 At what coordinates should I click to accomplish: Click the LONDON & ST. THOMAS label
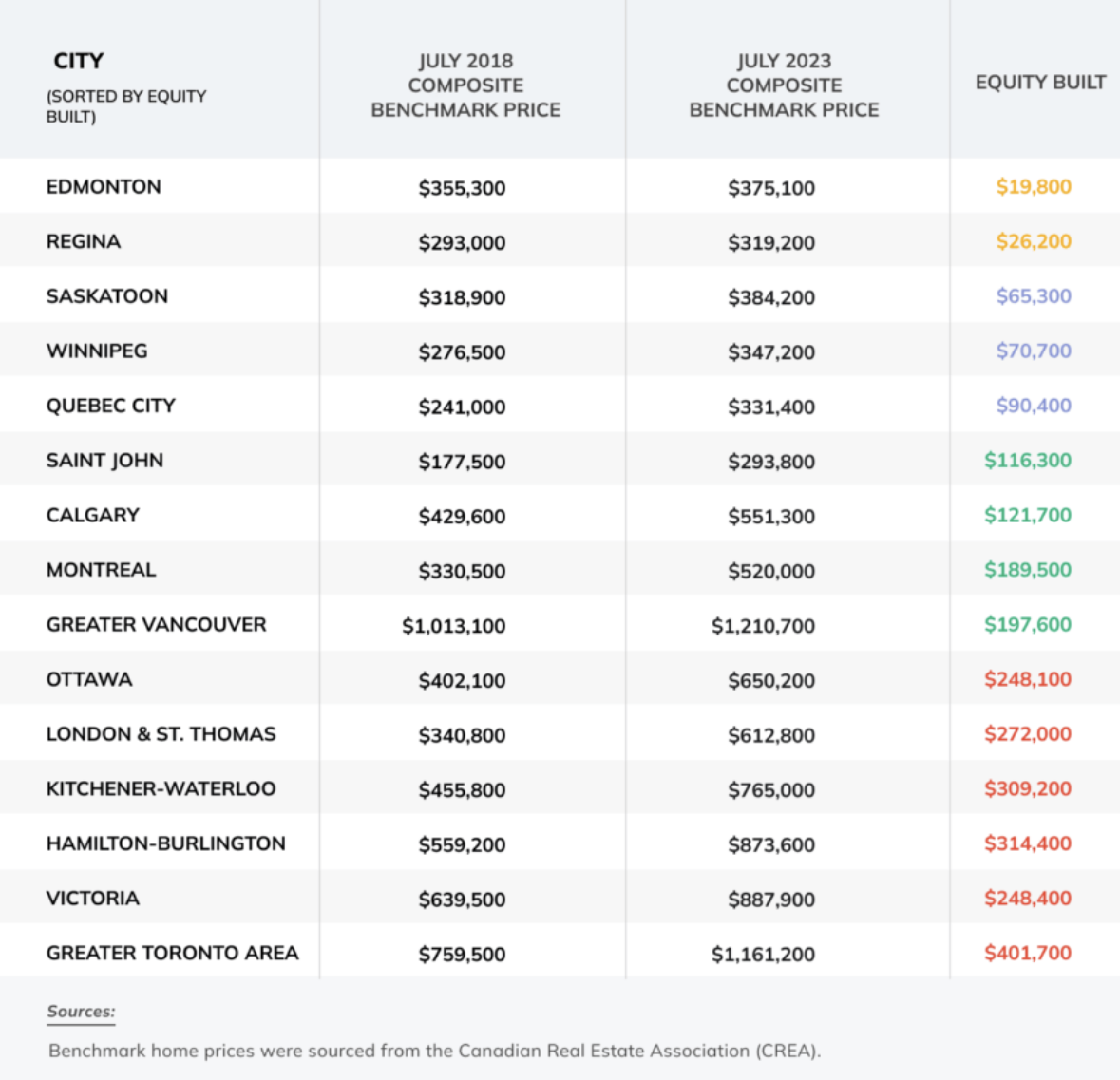pyautogui.click(x=161, y=734)
